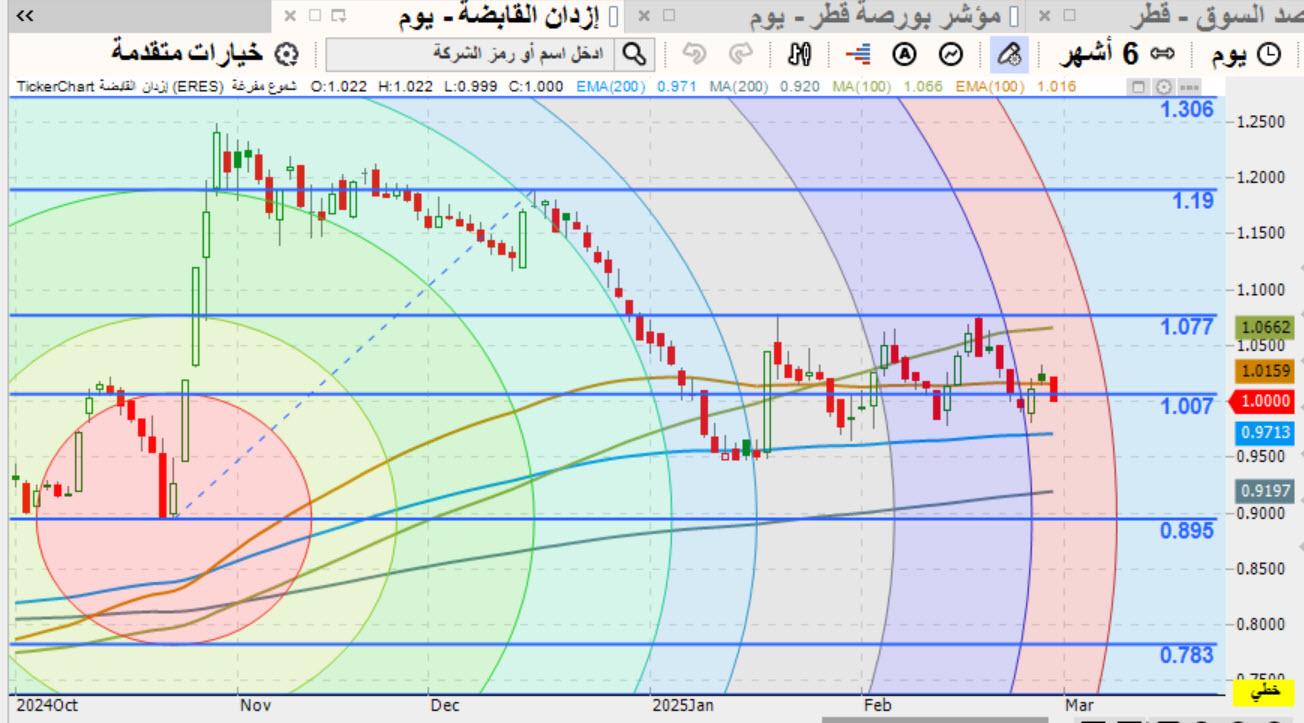Click the Feb date axis label
This screenshot has height=723, width=1304.
[877, 705]
